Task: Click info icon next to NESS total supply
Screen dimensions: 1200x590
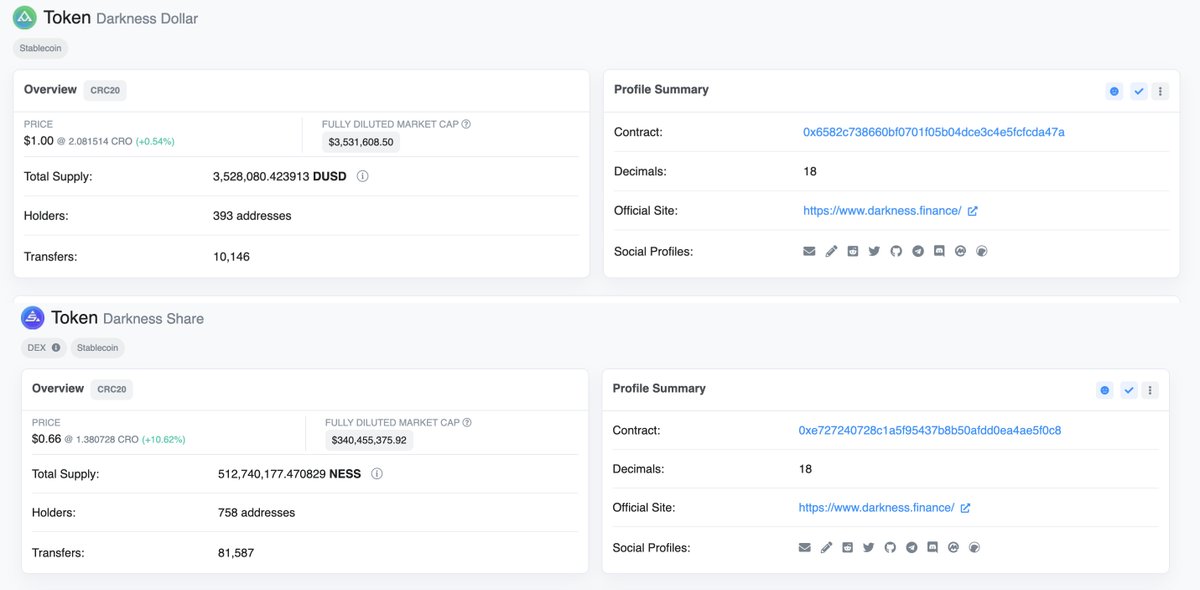Action: tap(377, 474)
